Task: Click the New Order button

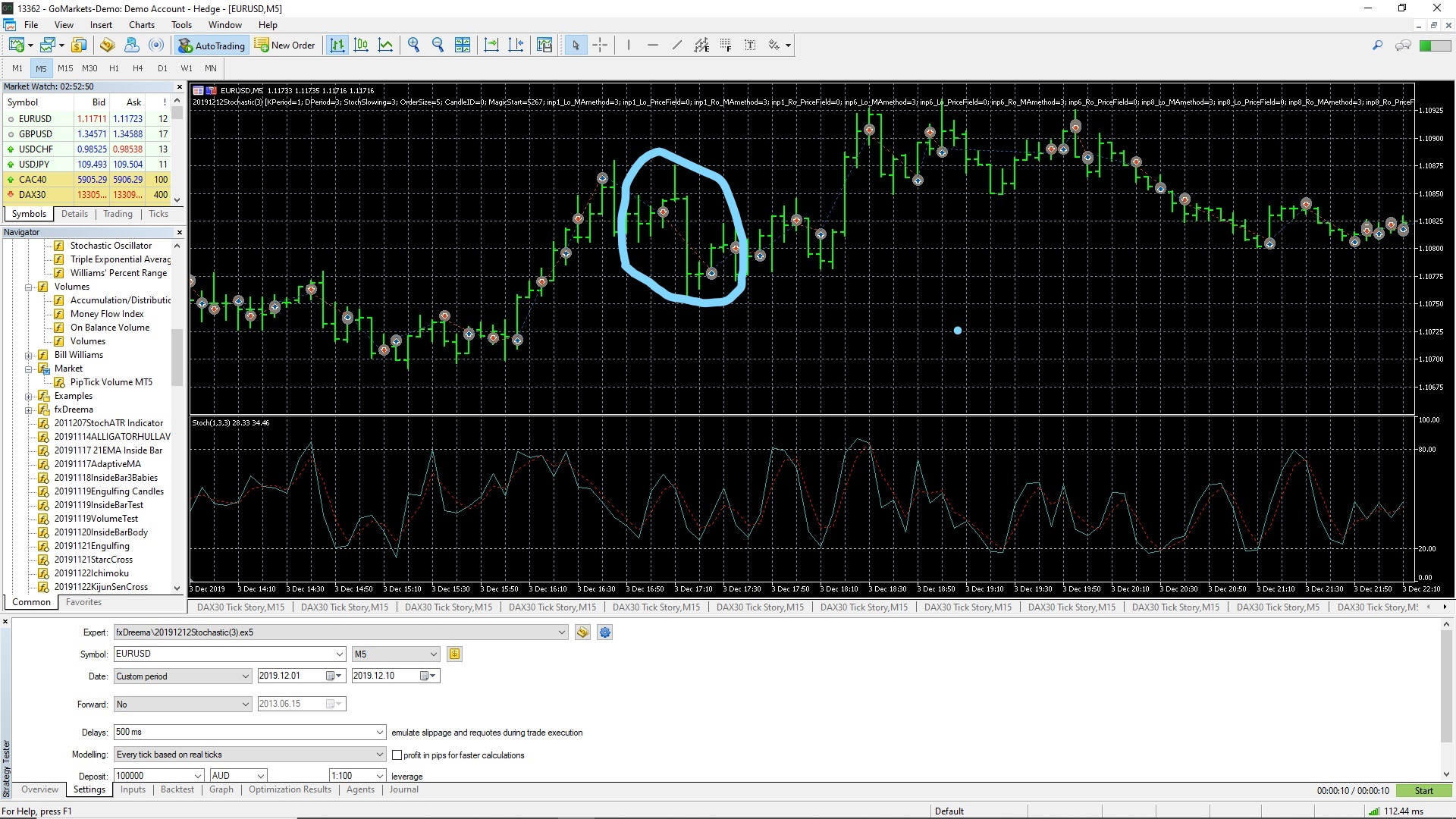Action: [x=285, y=45]
